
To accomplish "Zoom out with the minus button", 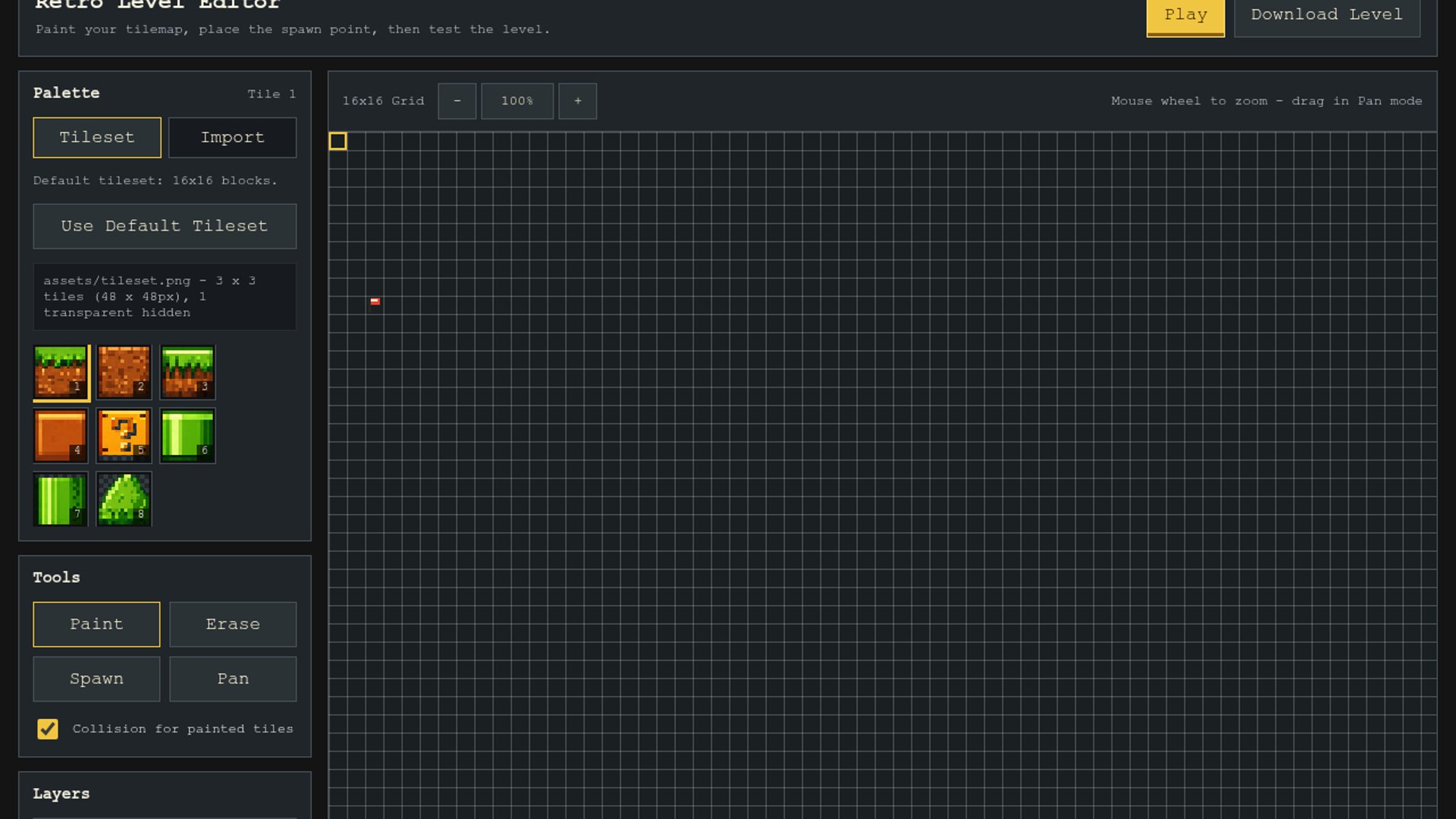I will pos(457,101).
